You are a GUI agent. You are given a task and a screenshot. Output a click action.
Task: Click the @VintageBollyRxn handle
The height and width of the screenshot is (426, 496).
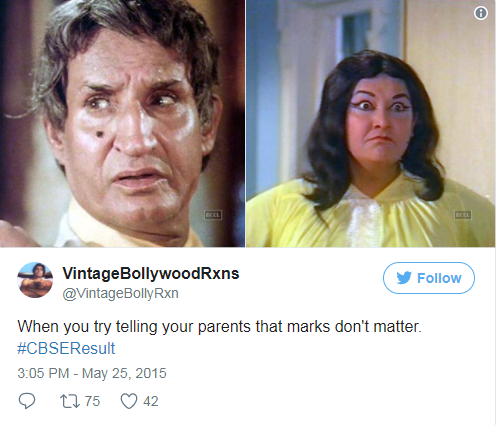click(x=121, y=293)
